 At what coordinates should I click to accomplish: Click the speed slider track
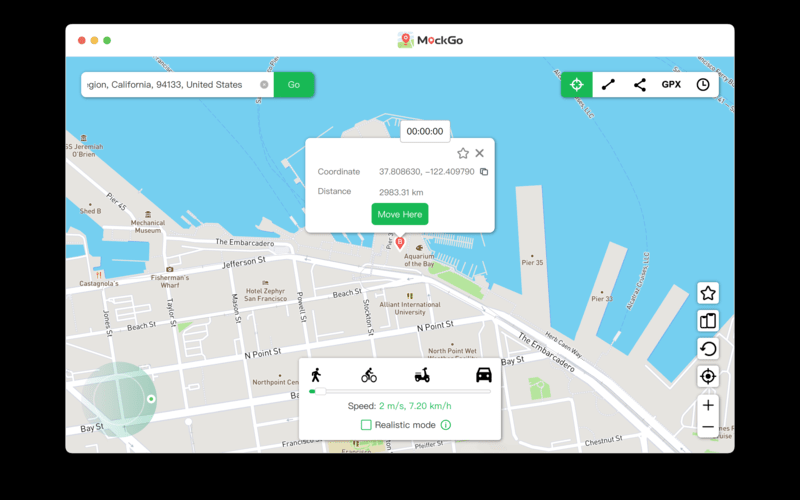point(400,392)
